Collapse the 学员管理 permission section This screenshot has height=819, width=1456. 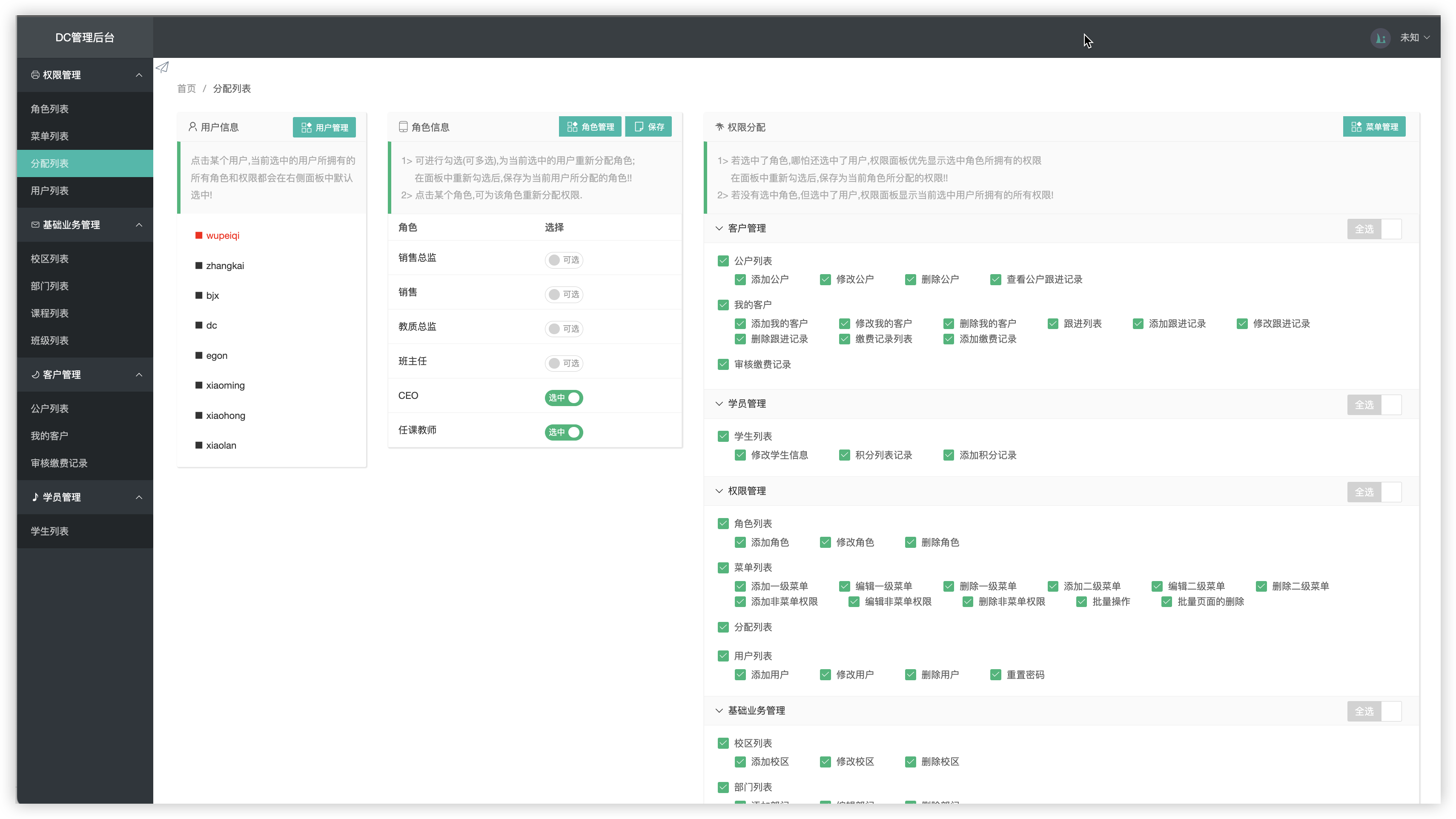719,404
